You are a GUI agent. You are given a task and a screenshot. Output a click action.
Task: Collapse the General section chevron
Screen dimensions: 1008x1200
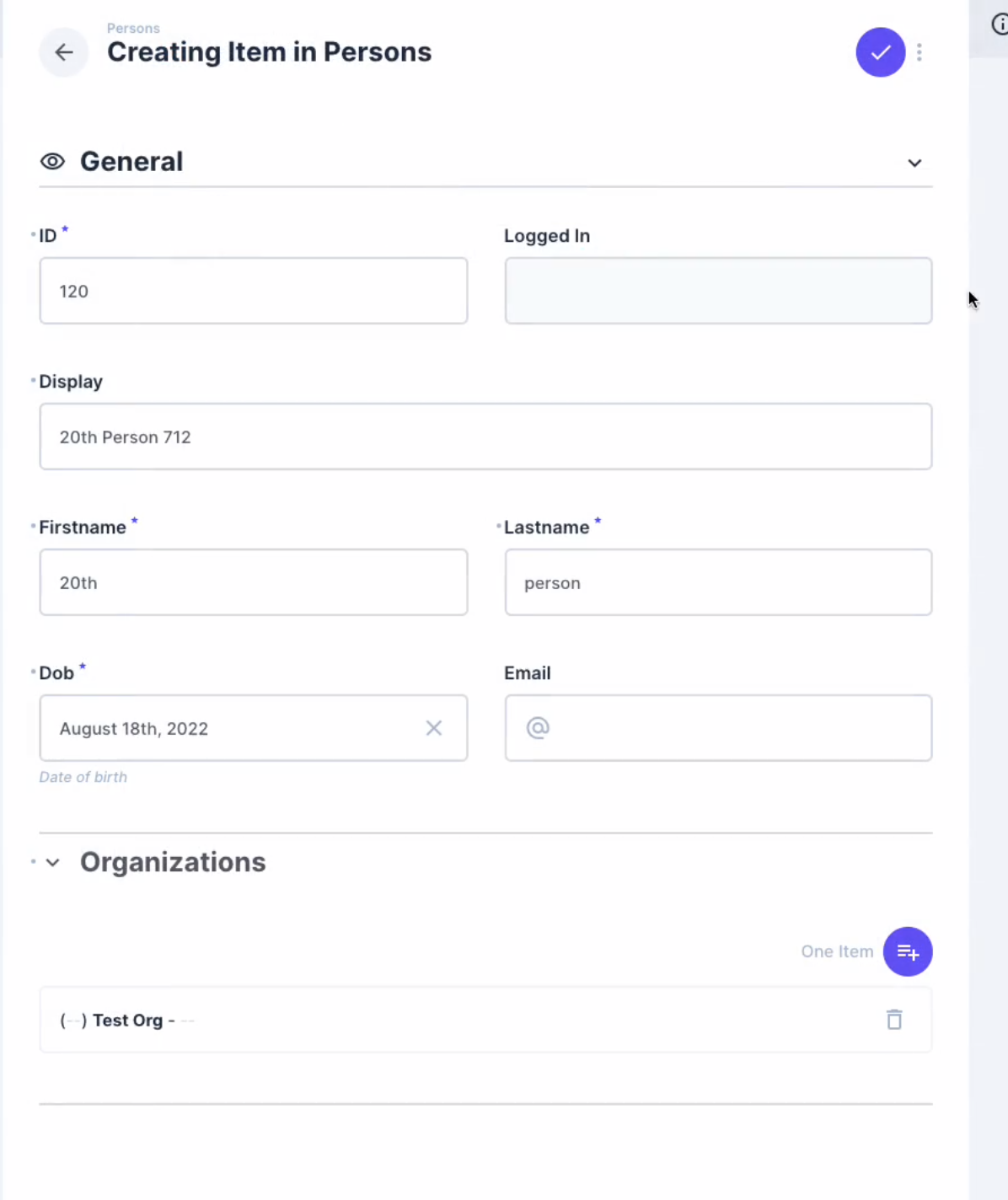click(x=914, y=163)
